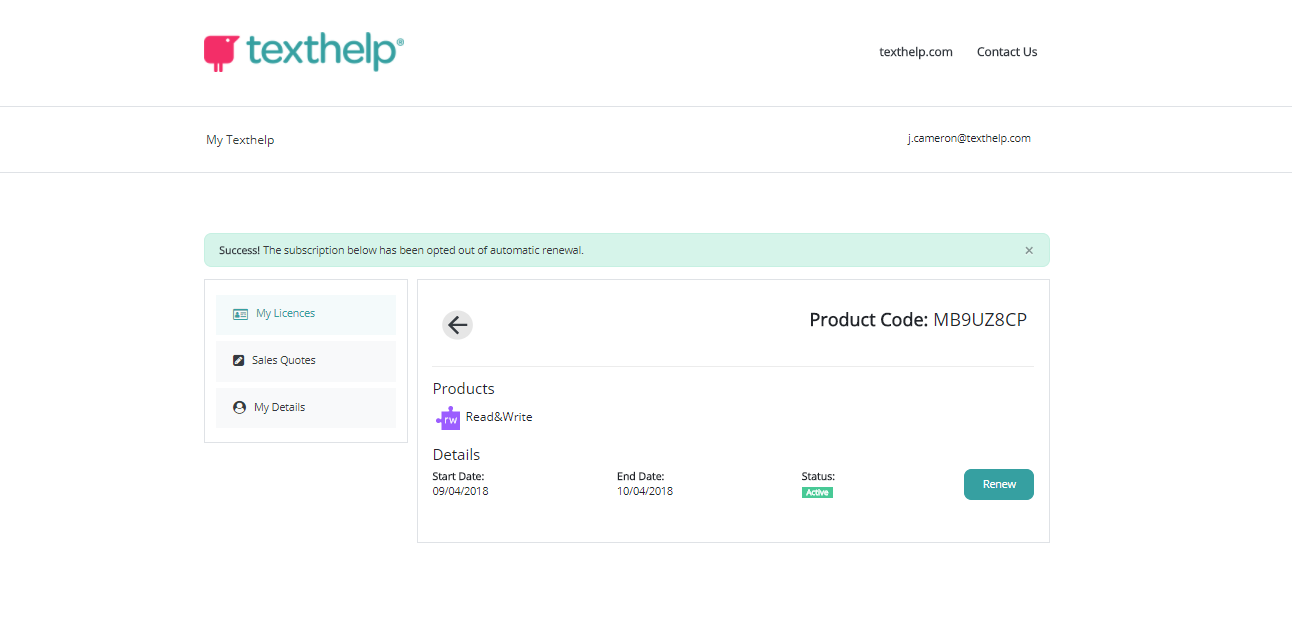Click the start date 09/04/2018
1292x633 pixels.
pyautogui.click(x=460, y=491)
